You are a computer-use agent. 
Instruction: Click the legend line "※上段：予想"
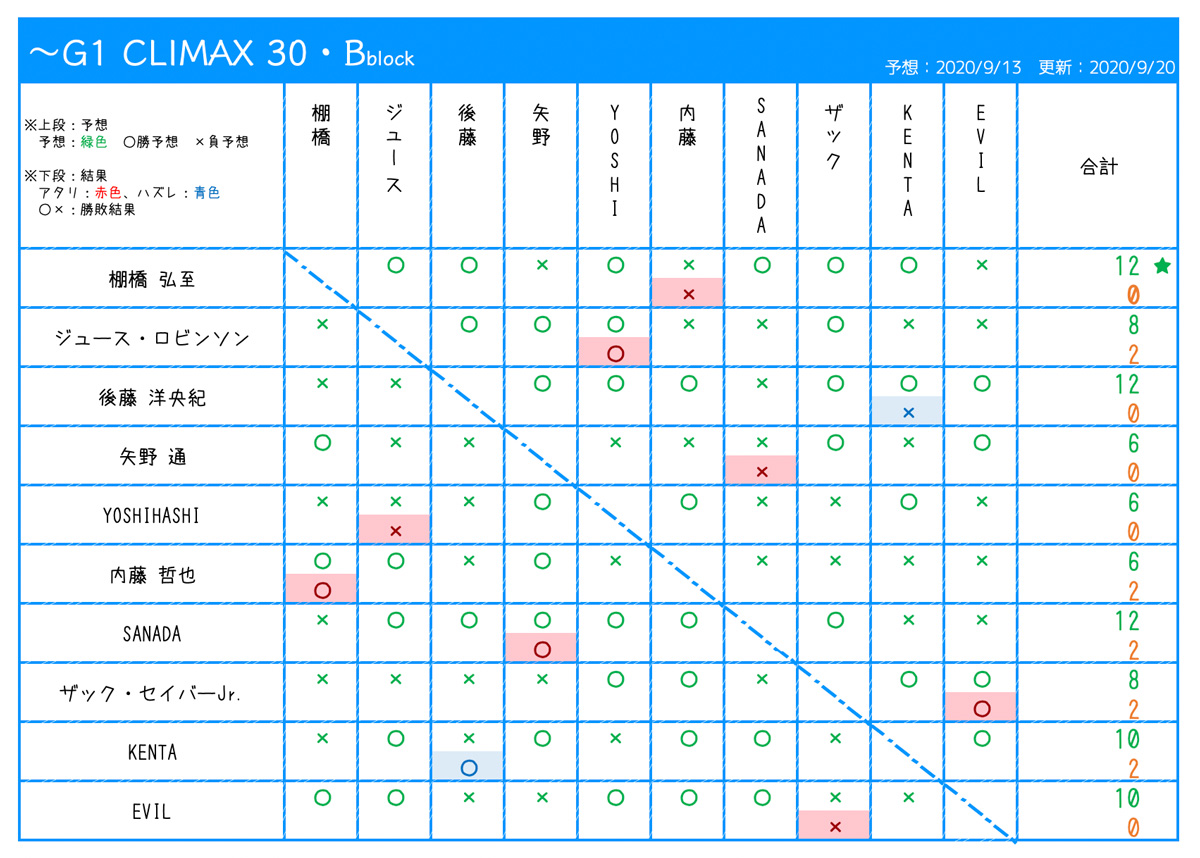pyautogui.click(x=66, y=126)
